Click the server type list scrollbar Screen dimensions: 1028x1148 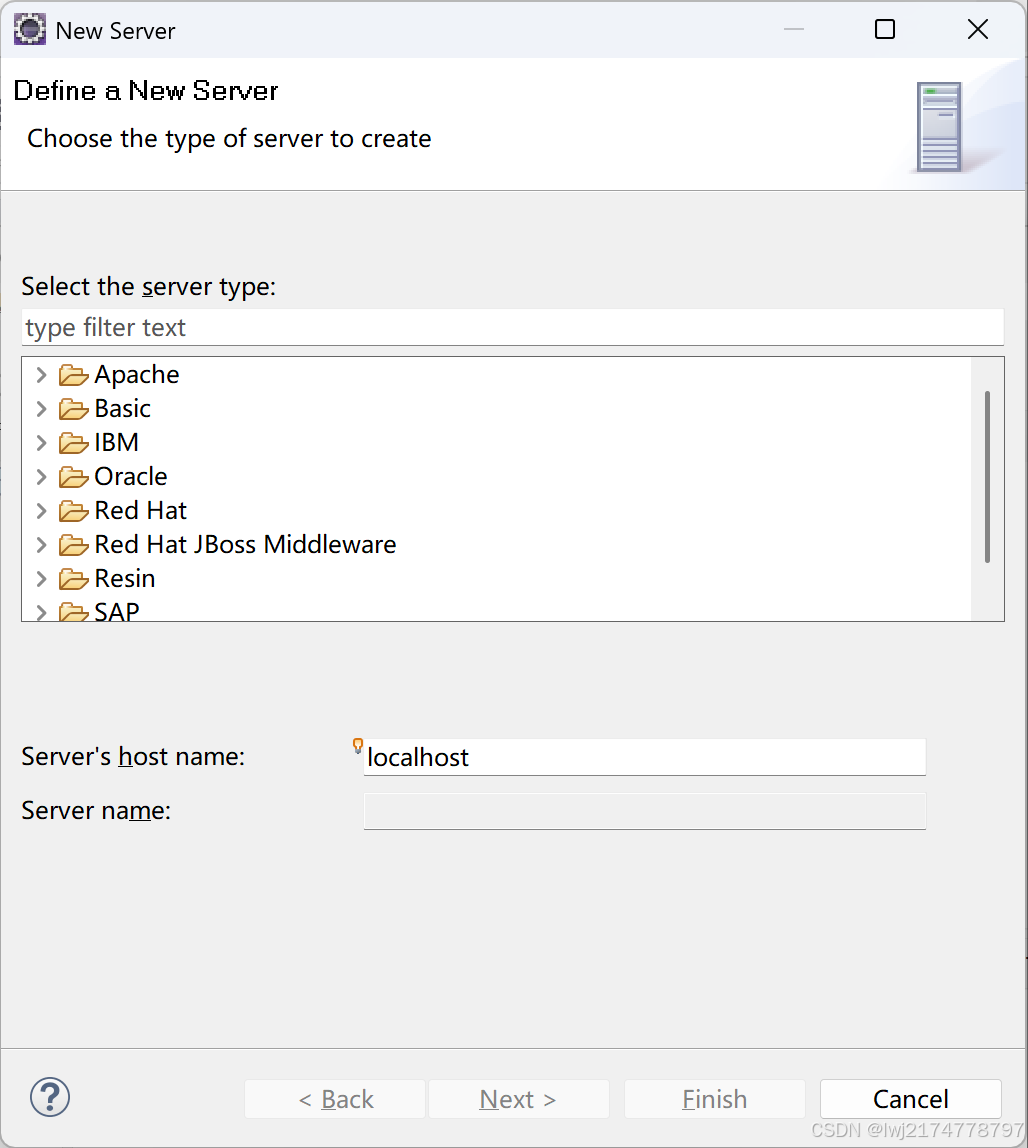(x=987, y=477)
